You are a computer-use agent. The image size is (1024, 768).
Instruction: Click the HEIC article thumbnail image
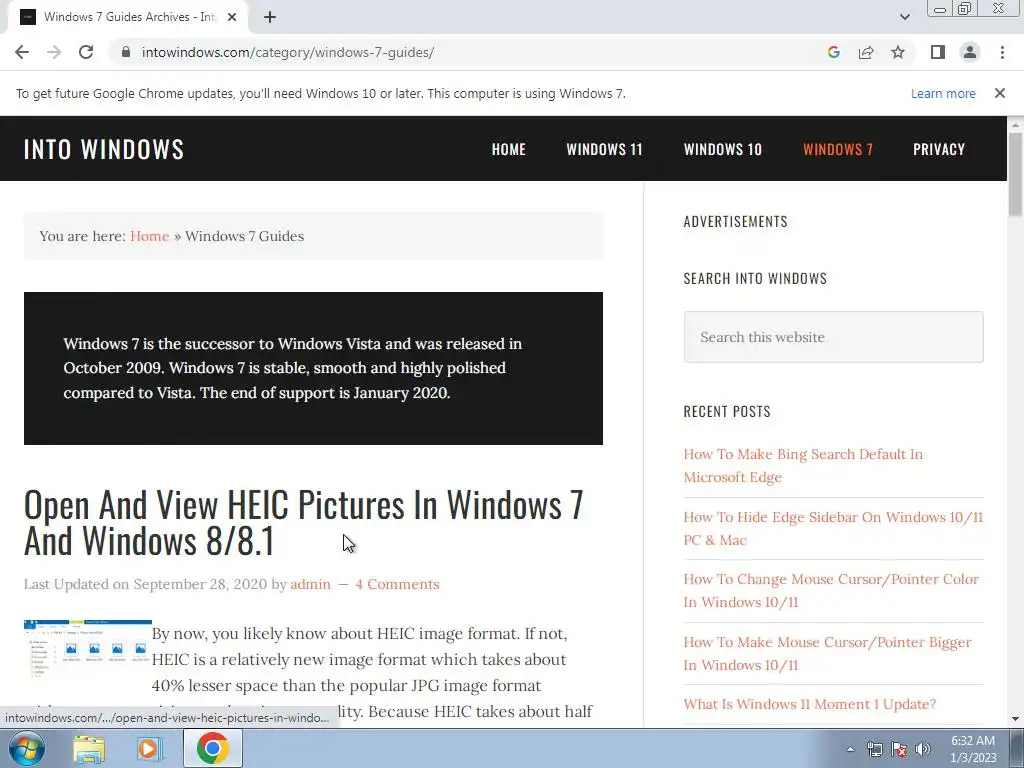88,648
